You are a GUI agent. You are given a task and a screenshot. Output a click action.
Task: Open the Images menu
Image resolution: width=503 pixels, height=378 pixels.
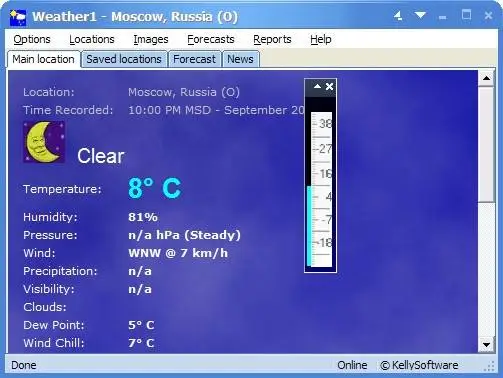click(151, 39)
